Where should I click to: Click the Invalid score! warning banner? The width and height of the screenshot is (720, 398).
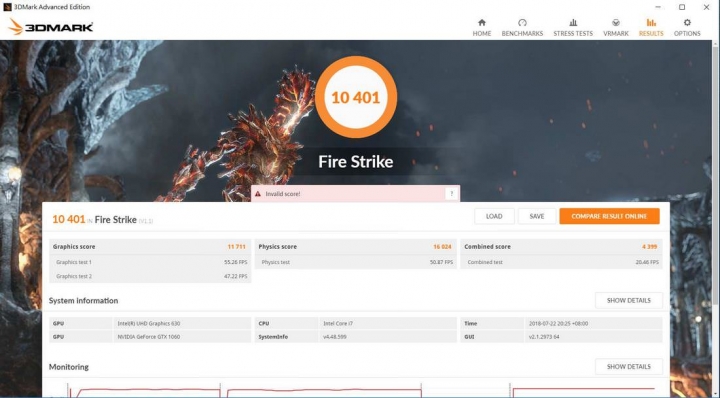(x=355, y=194)
